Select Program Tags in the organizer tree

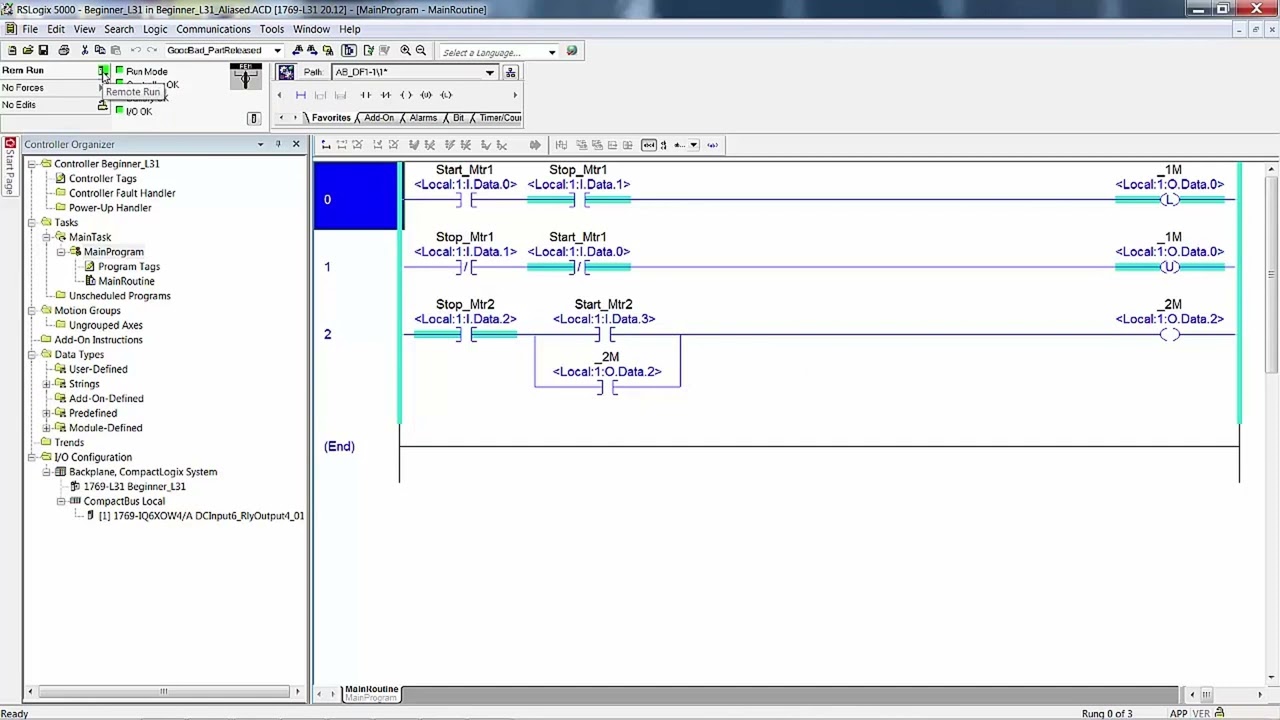tap(129, 267)
